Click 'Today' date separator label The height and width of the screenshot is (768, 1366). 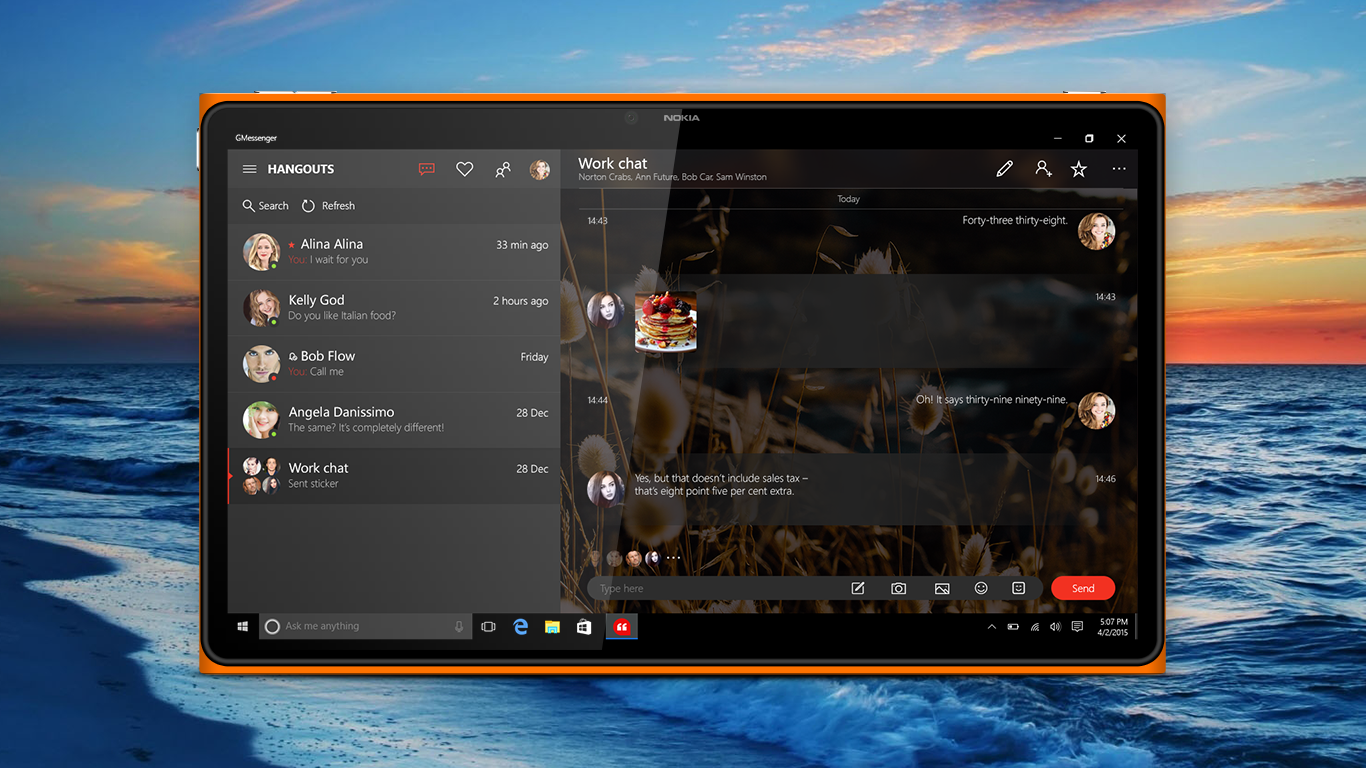[848, 199]
